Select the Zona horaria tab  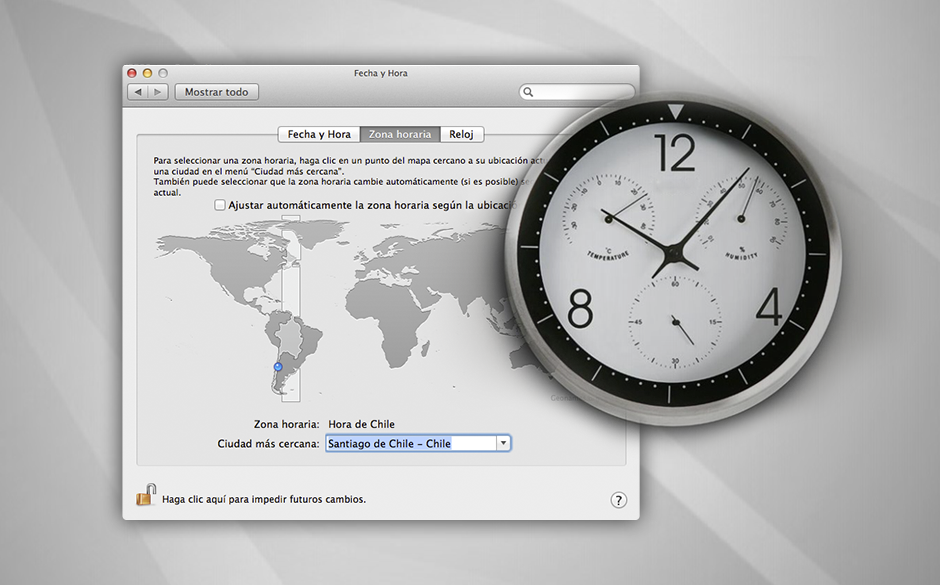click(x=400, y=134)
